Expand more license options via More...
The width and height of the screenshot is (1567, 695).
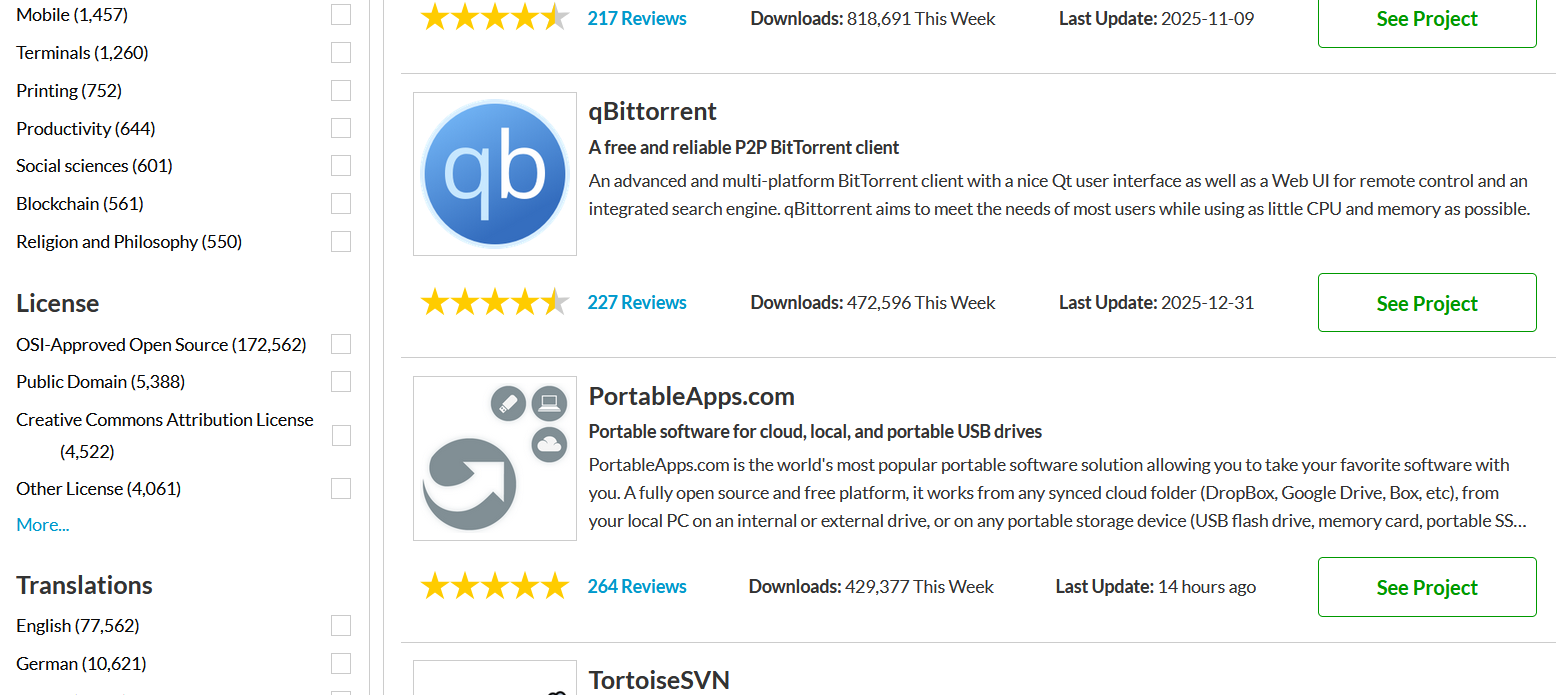click(x=43, y=525)
